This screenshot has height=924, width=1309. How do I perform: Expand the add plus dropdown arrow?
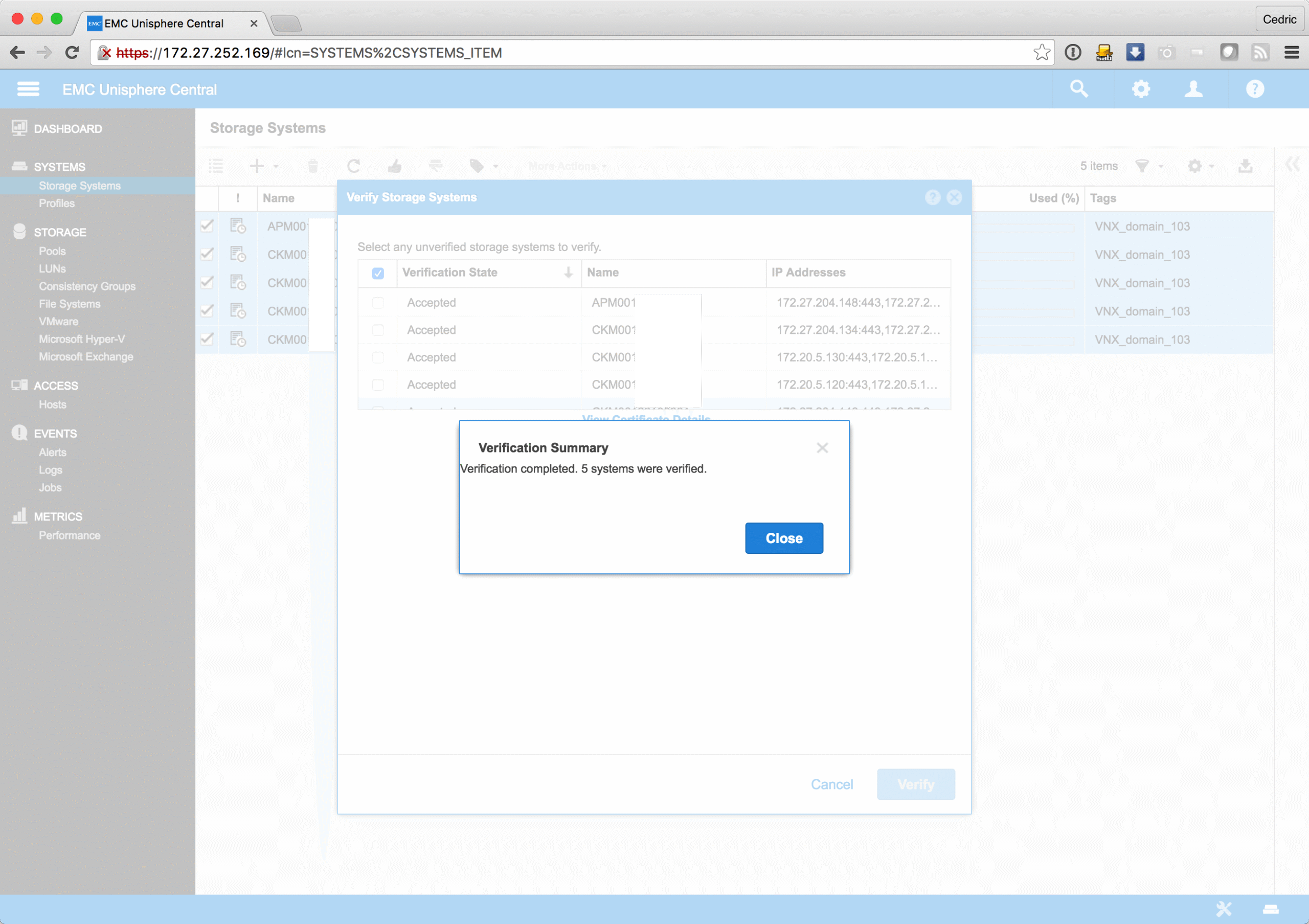click(x=276, y=167)
